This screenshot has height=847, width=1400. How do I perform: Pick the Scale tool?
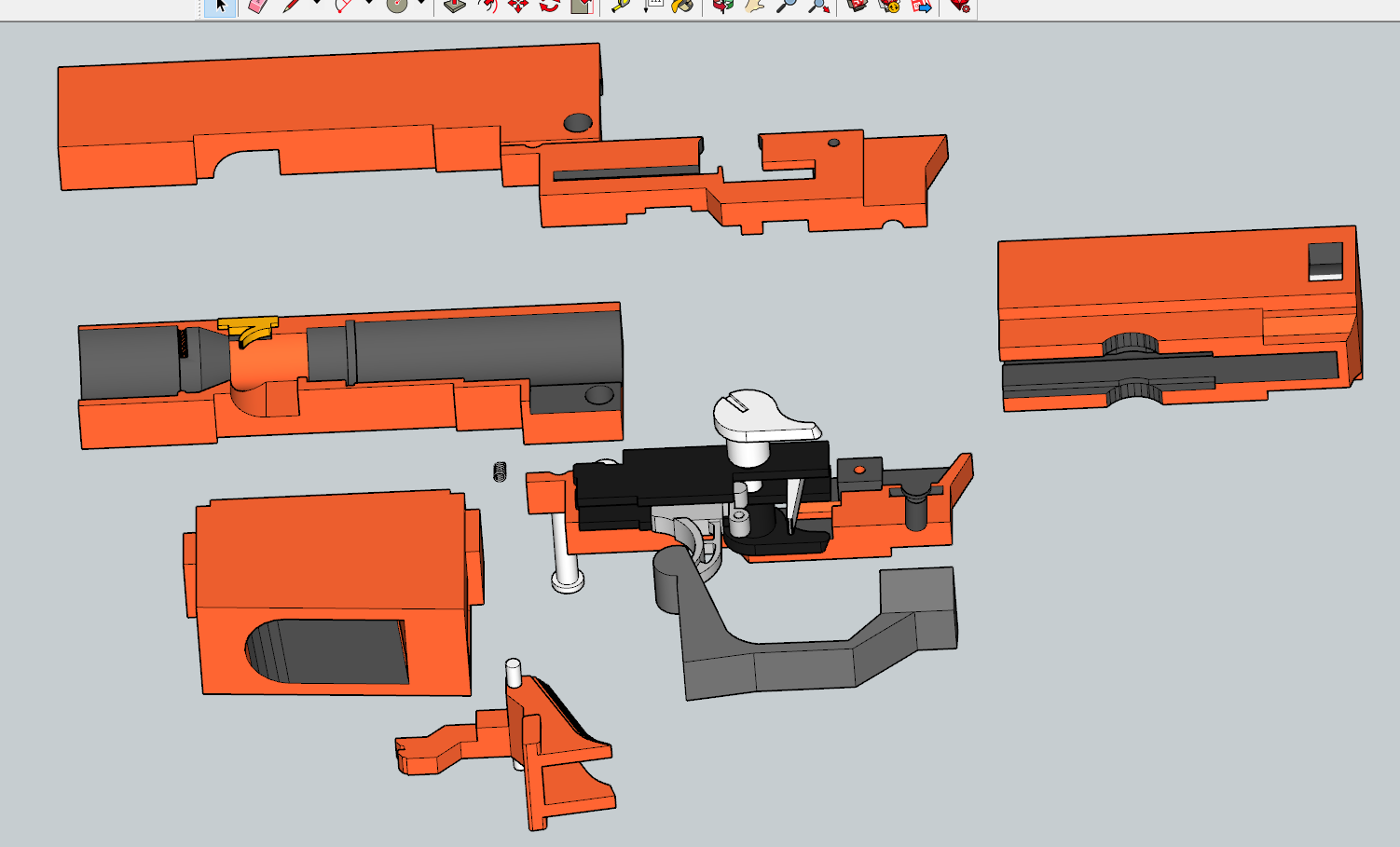tap(583, 6)
